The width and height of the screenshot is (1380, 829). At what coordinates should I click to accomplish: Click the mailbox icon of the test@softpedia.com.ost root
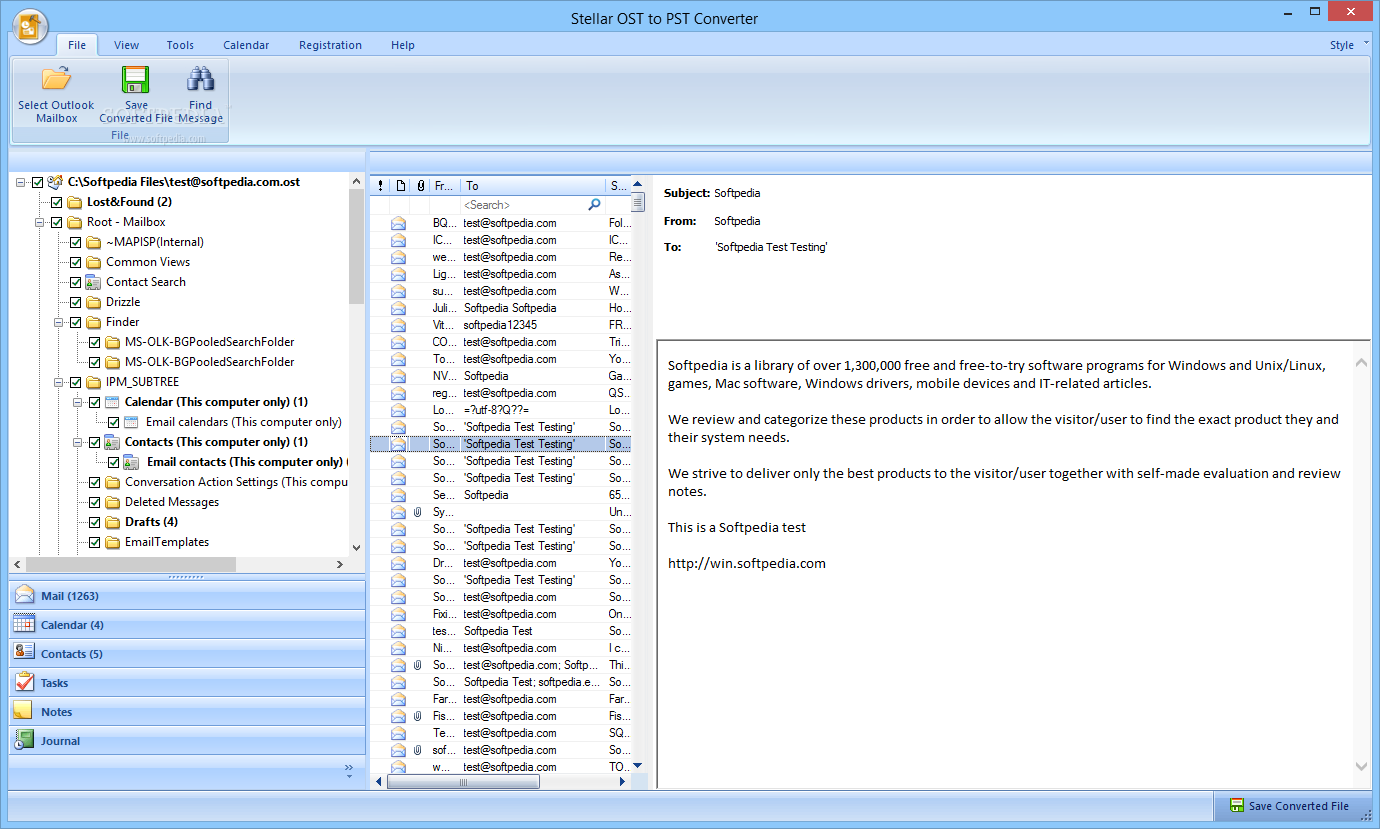pos(55,182)
